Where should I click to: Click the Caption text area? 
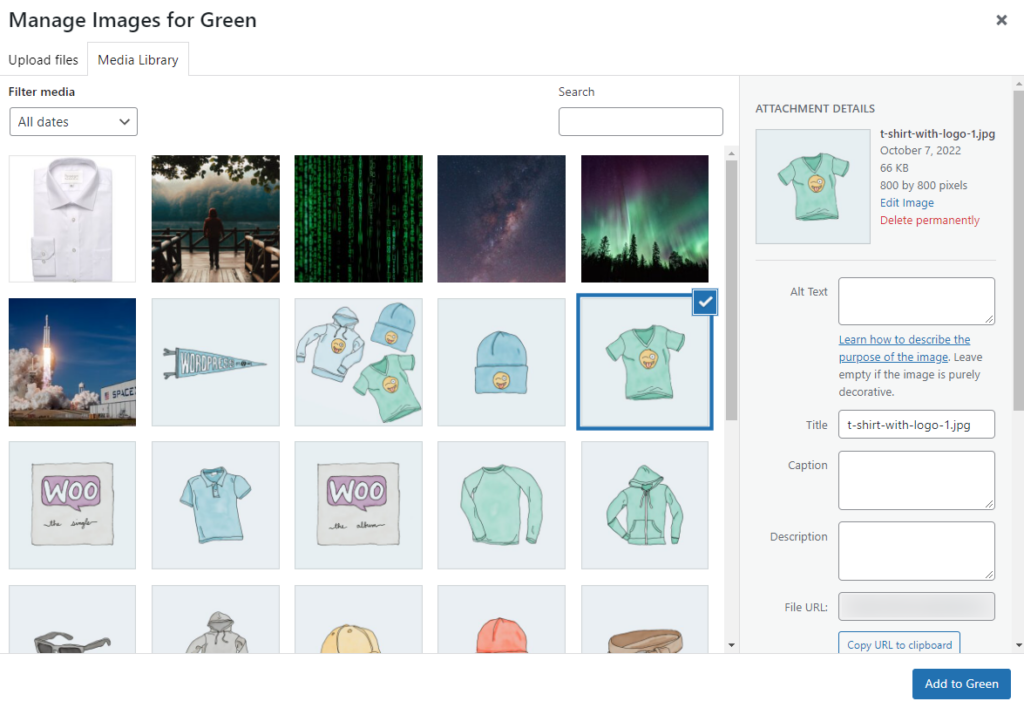pyautogui.click(x=916, y=480)
